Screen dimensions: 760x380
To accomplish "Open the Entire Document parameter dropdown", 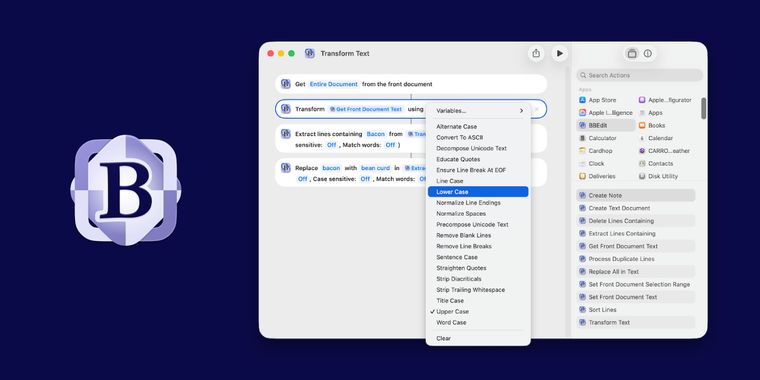I will 333,84.
